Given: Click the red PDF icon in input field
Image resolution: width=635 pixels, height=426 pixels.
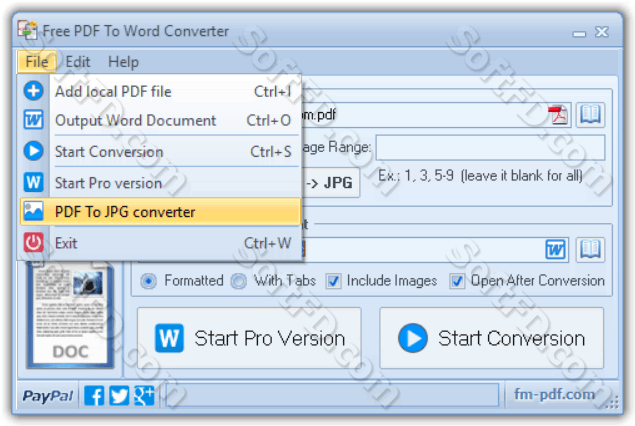Looking at the screenshot, I should 558,115.
